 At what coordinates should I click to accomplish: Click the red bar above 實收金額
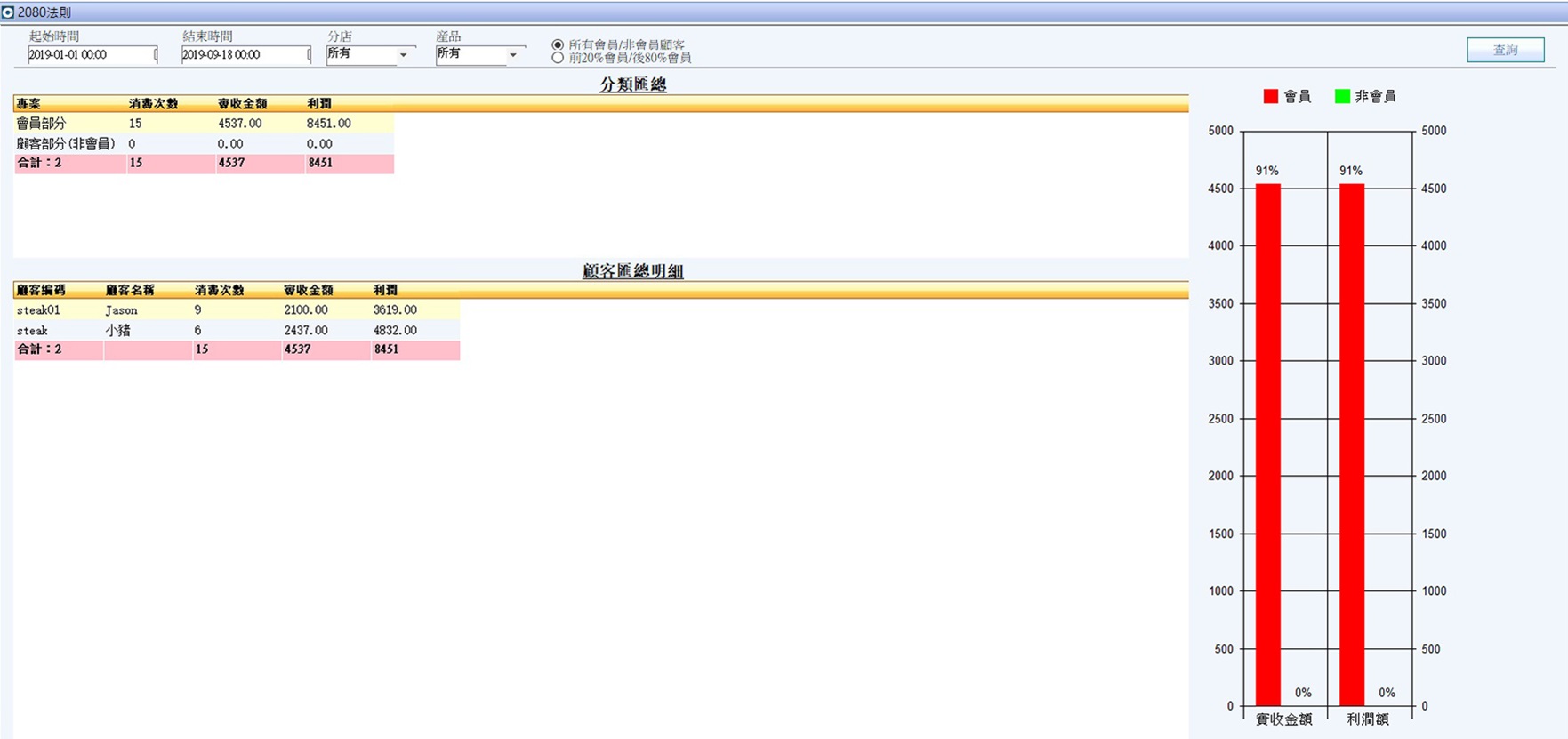(1268, 445)
